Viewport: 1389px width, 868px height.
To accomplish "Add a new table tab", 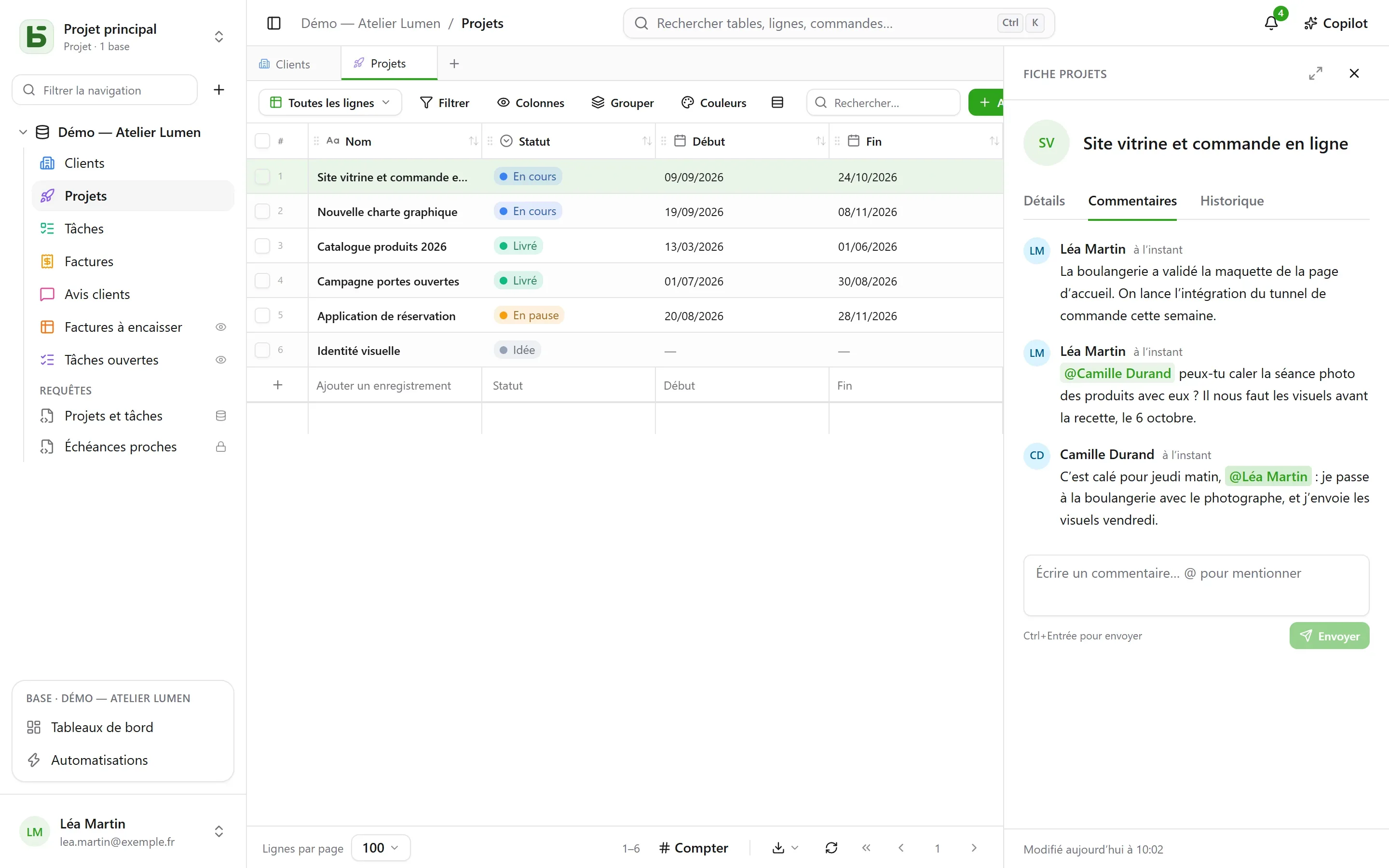I will point(454,64).
